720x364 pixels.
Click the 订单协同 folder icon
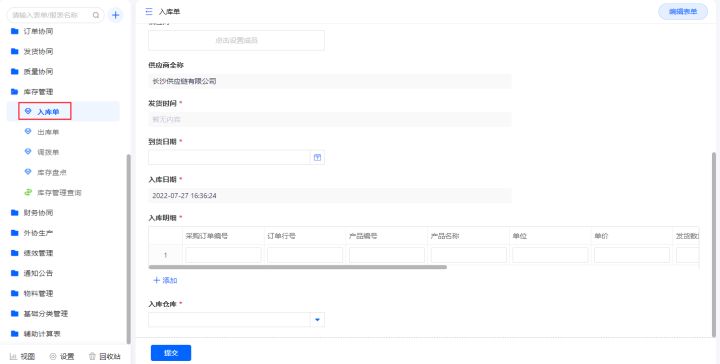(x=15, y=31)
